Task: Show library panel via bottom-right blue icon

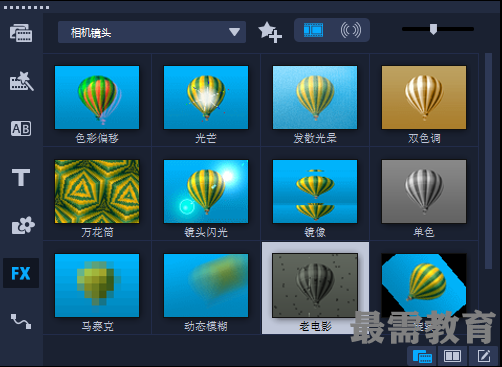Action: click(422, 356)
